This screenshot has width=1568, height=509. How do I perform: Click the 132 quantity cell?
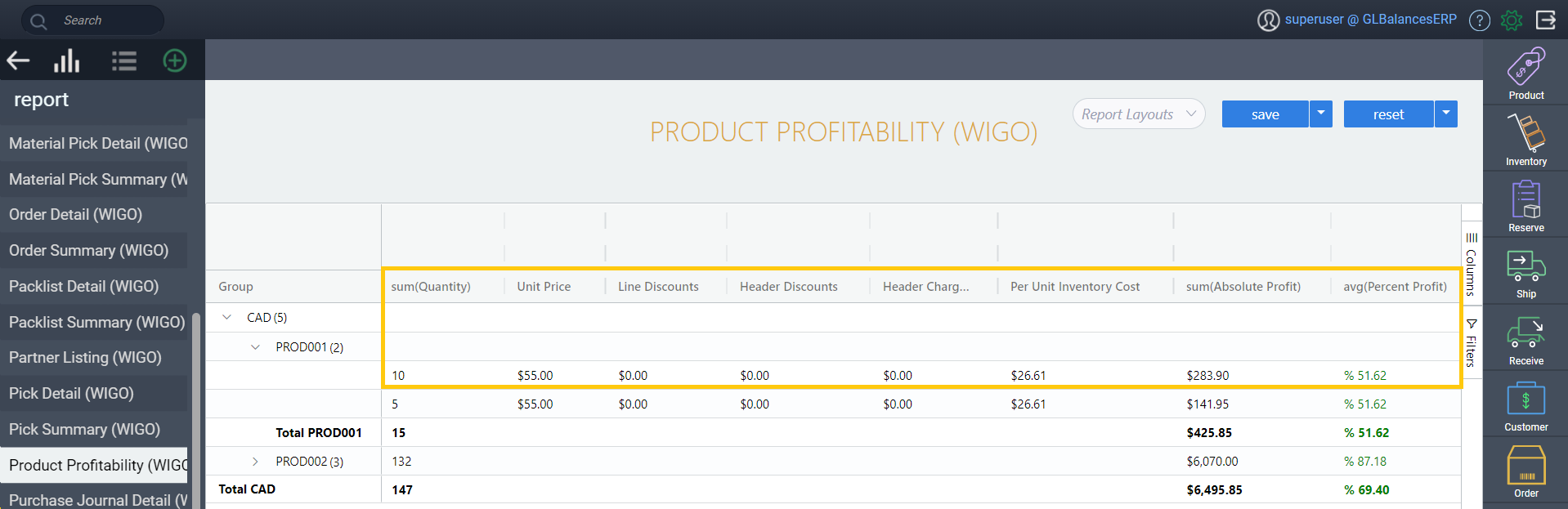click(x=401, y=462)
